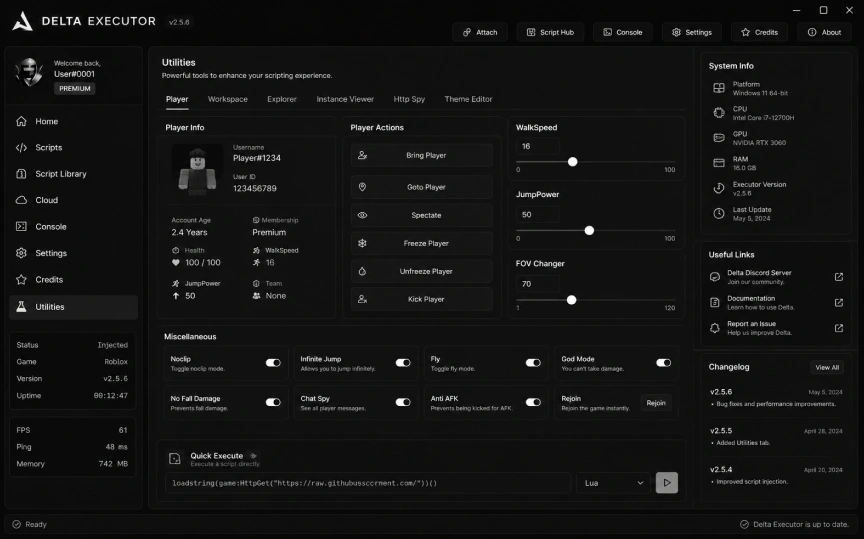Screen dimensions: 864x539
Task: Click the CPU chip icon in System Info
Action: click(719, 113)
